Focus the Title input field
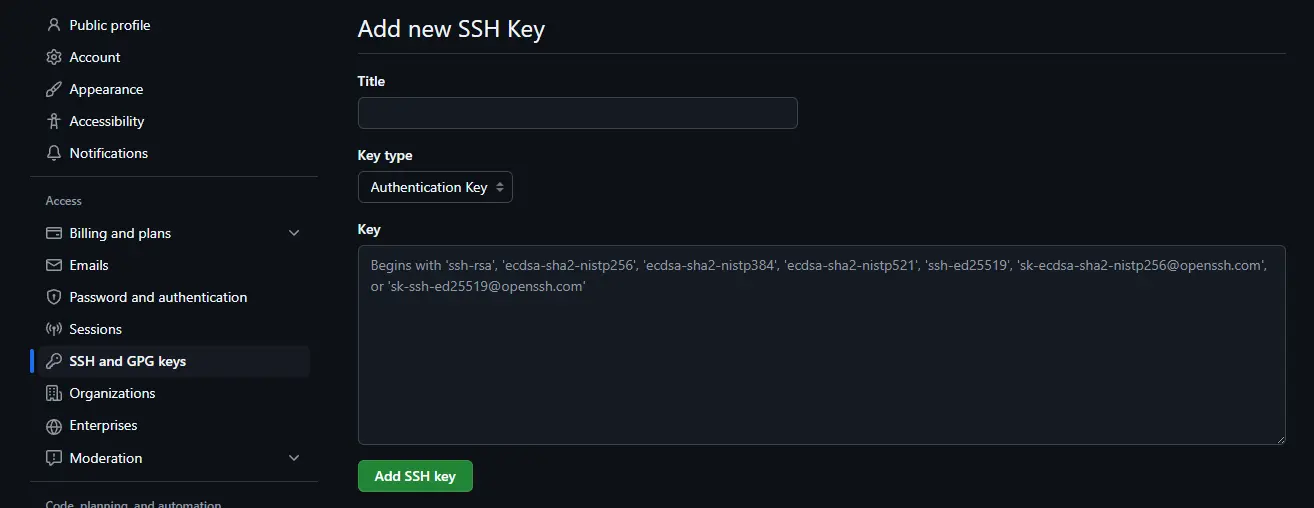 tap(577, 113)
